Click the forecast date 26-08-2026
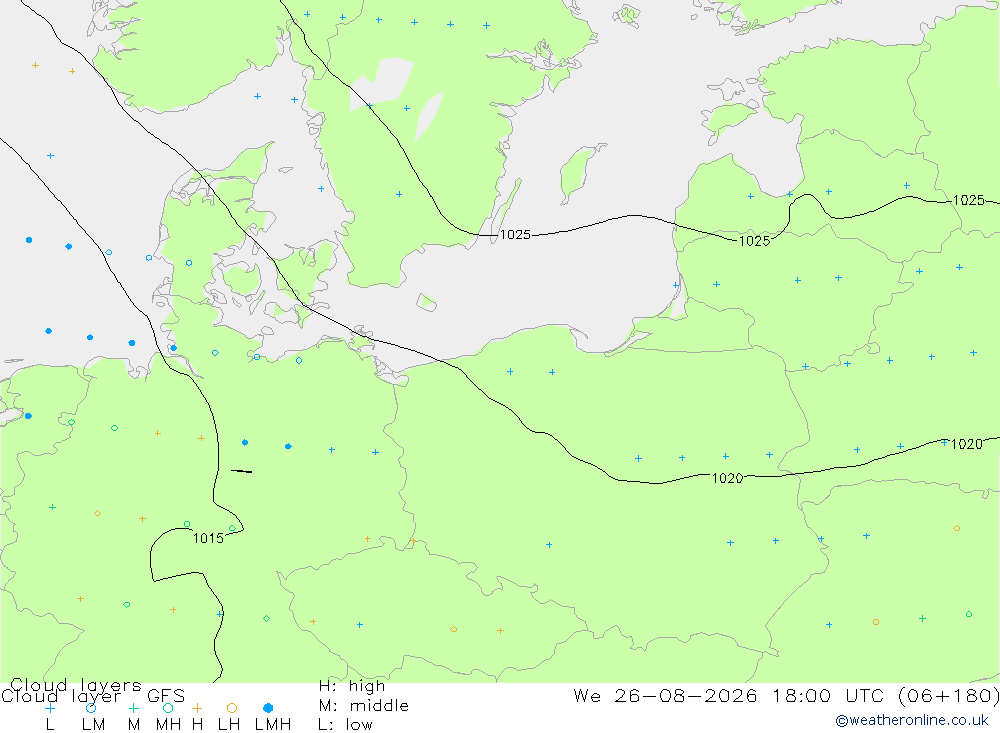Screen dimensions: 1000x733 [686, 695]
